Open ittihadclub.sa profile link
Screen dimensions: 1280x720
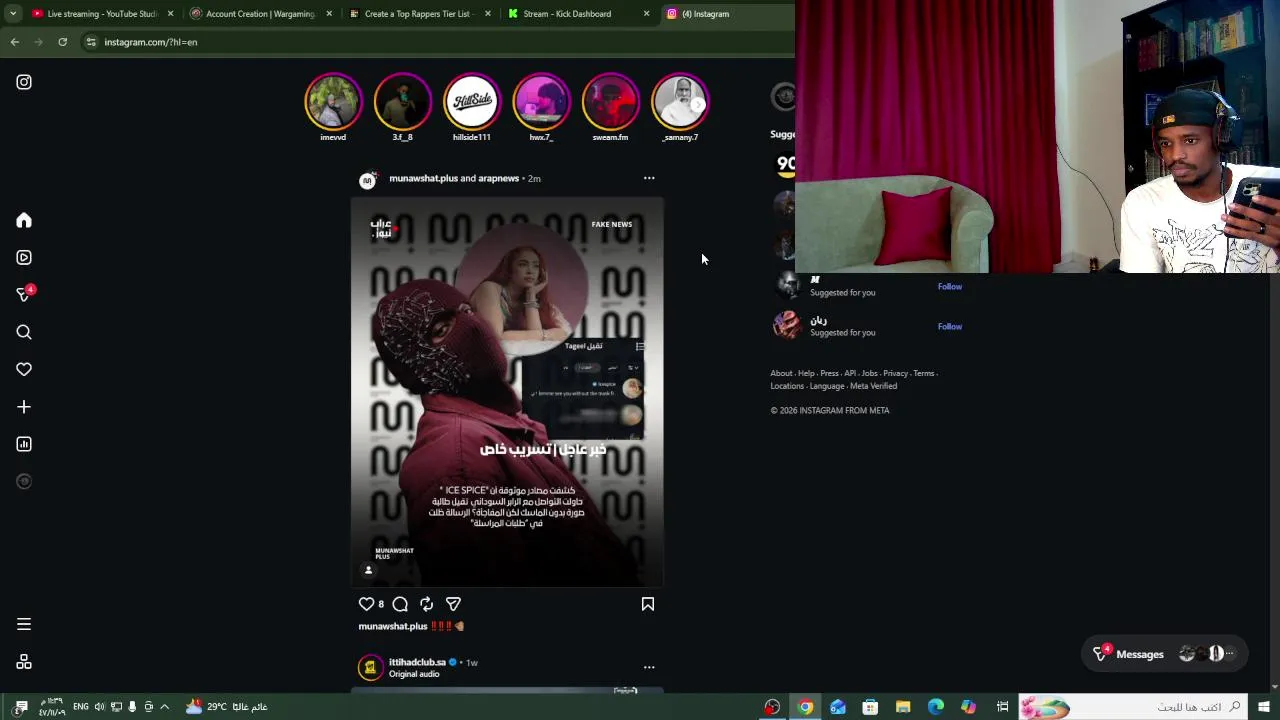tap(417, 662)
